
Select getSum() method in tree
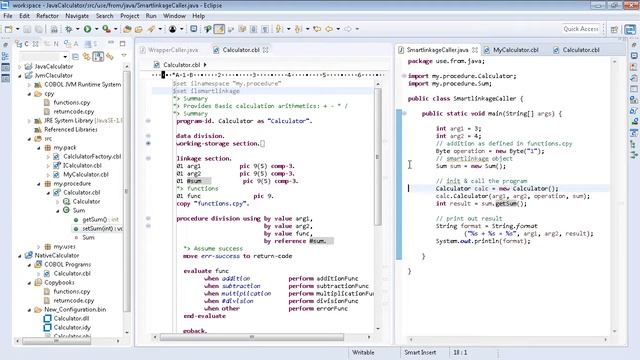[x=100, y=220]
